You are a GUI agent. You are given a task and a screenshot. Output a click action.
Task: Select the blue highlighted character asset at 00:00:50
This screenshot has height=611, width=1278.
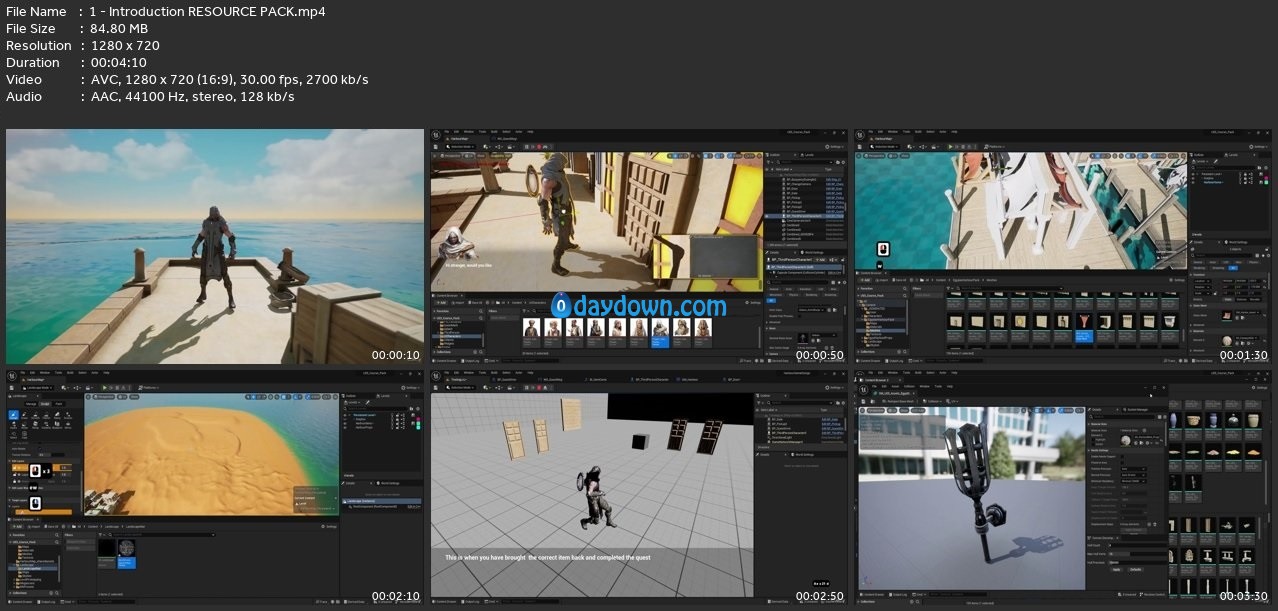click(660, 331)
